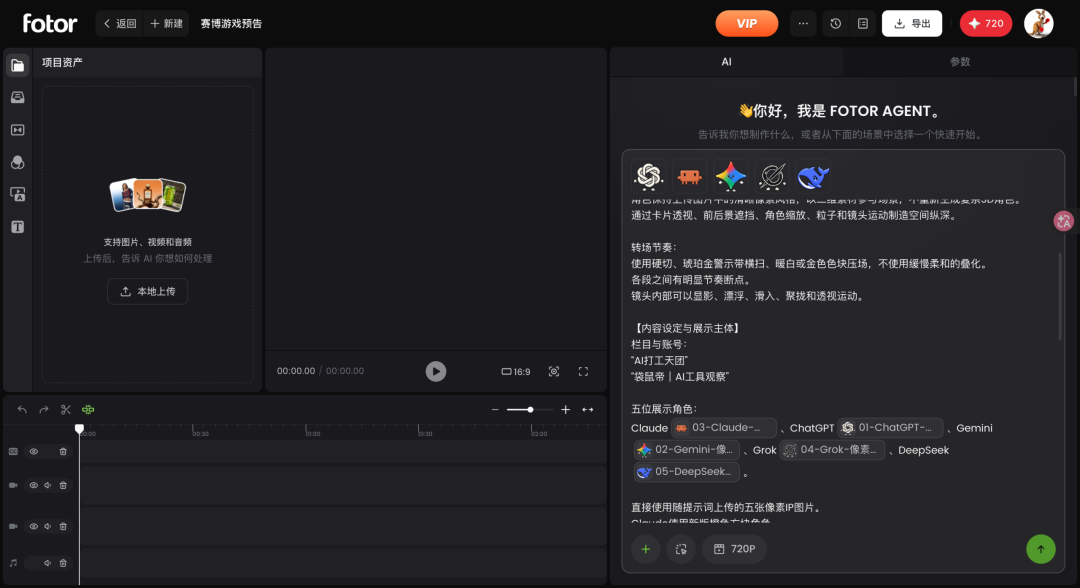Open the text tool in sidebar
The width and height of the screenshot is (1080, 588).
pos(17,227)
